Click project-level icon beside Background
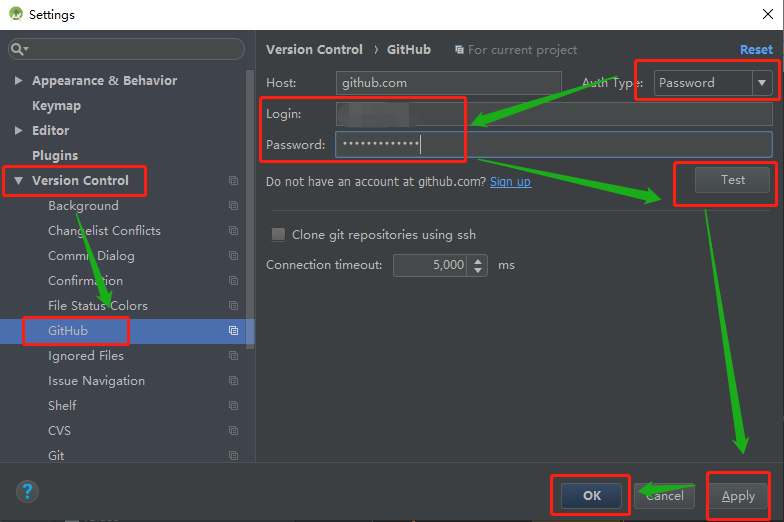This screenshot has height=522, width=784. pyautogui.click(x=234, y=206)
